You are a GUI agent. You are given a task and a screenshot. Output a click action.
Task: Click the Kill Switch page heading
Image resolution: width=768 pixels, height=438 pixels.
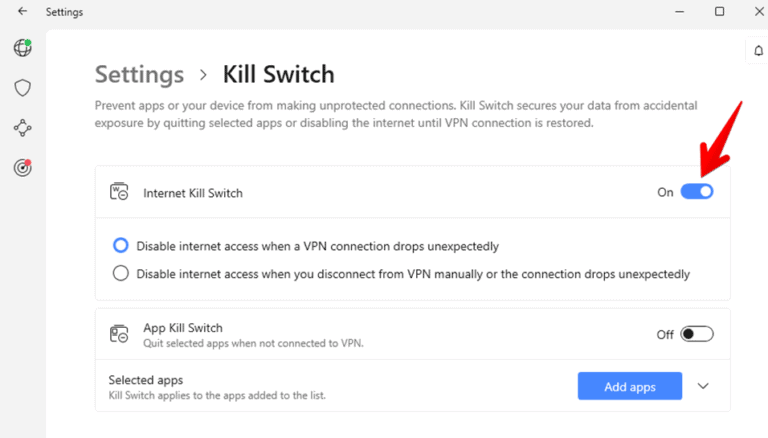278,74
